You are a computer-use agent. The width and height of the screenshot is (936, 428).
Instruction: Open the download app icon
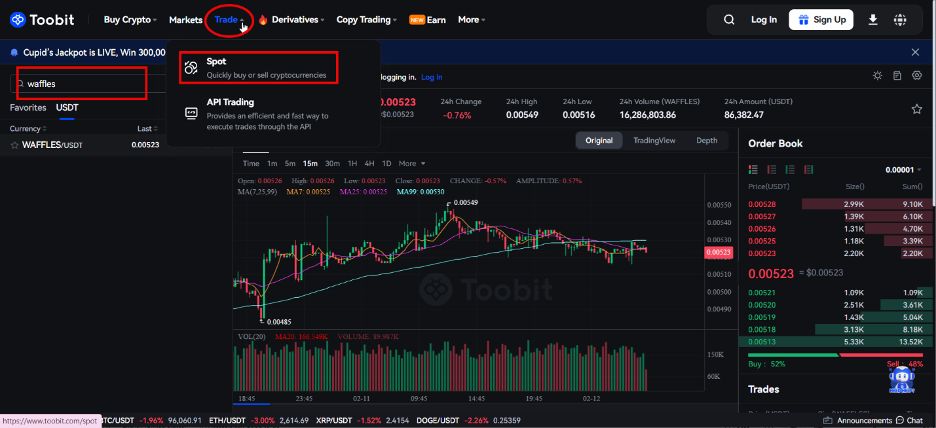[x=873, y=20]
